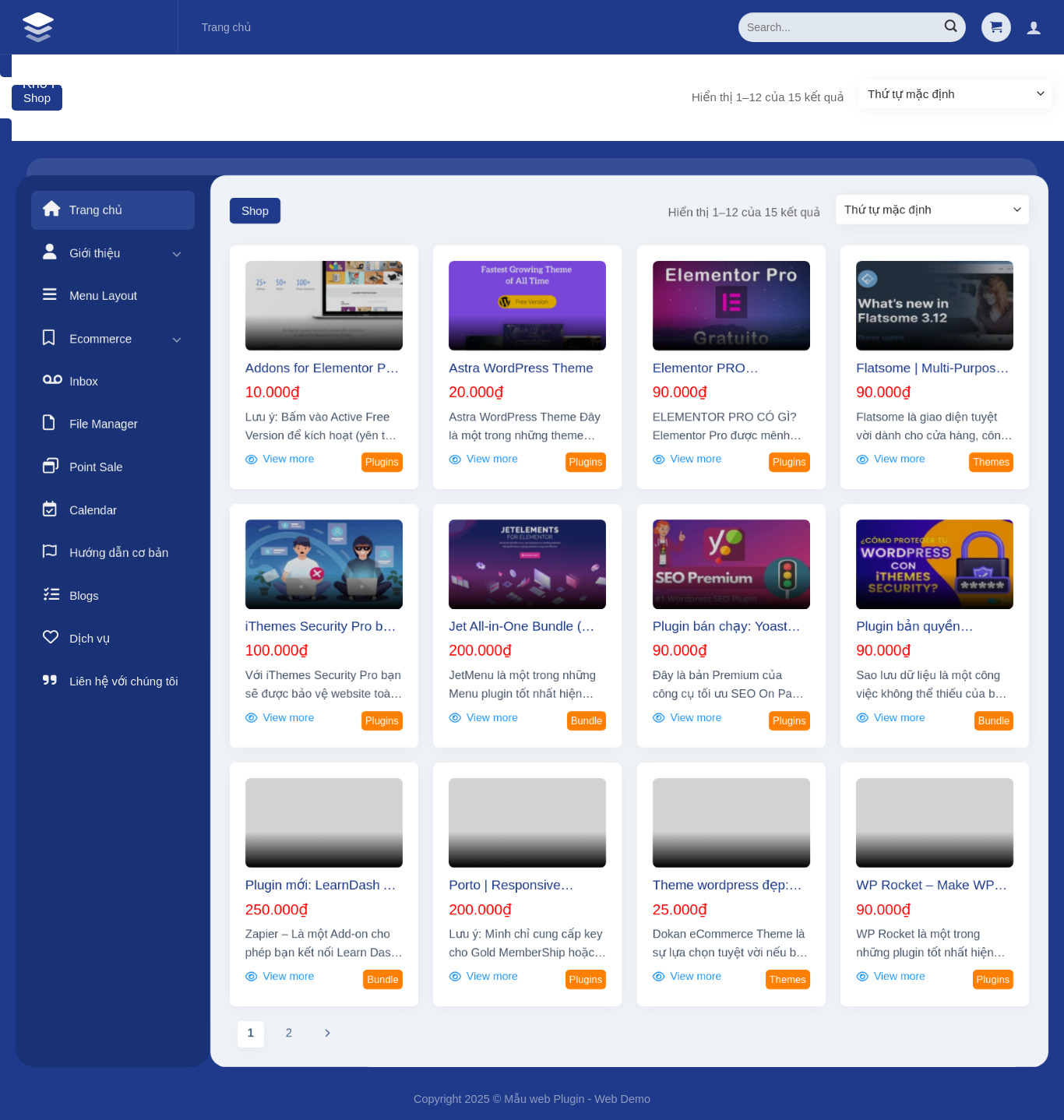Click the voicemail icon beside Inbox
Screen dimensions: 1064x1120
52,379
